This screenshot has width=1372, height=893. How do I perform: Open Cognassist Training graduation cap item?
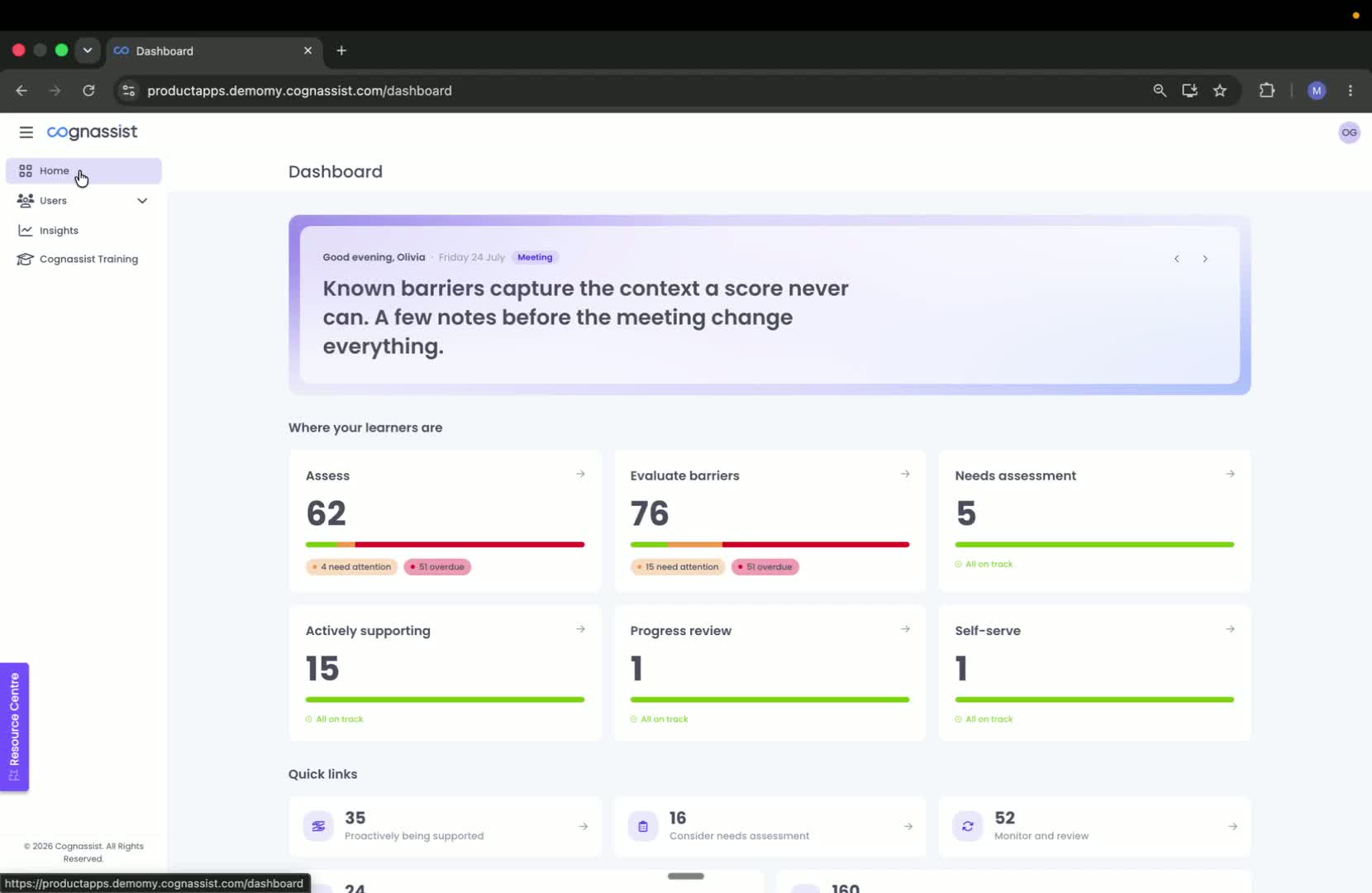pyautogui.click(x=26, y=259)
